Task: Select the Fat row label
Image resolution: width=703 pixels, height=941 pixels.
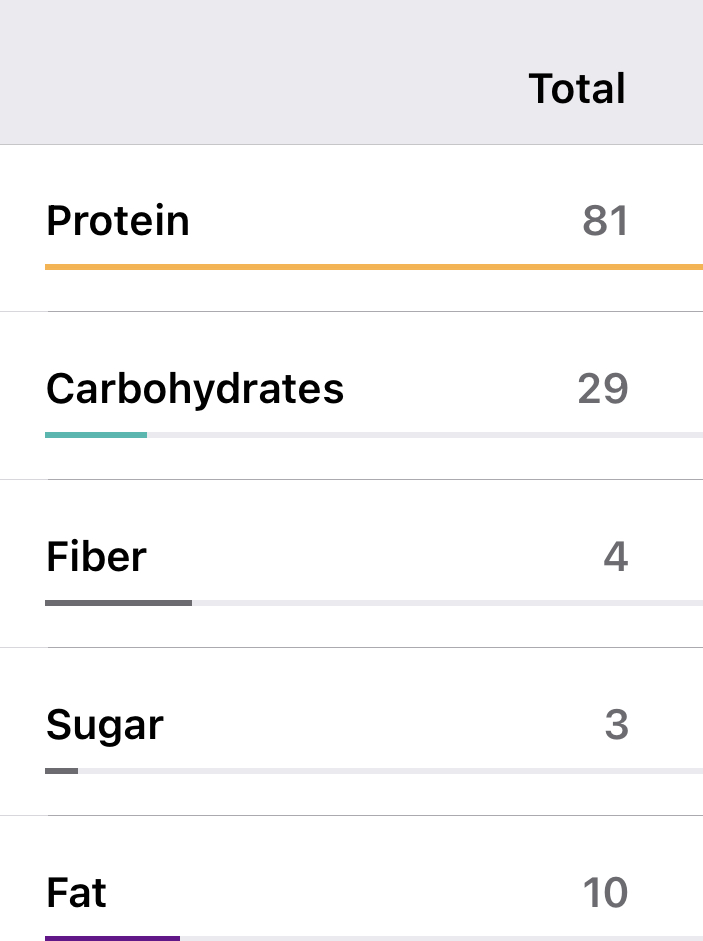Action: point(77,893)
